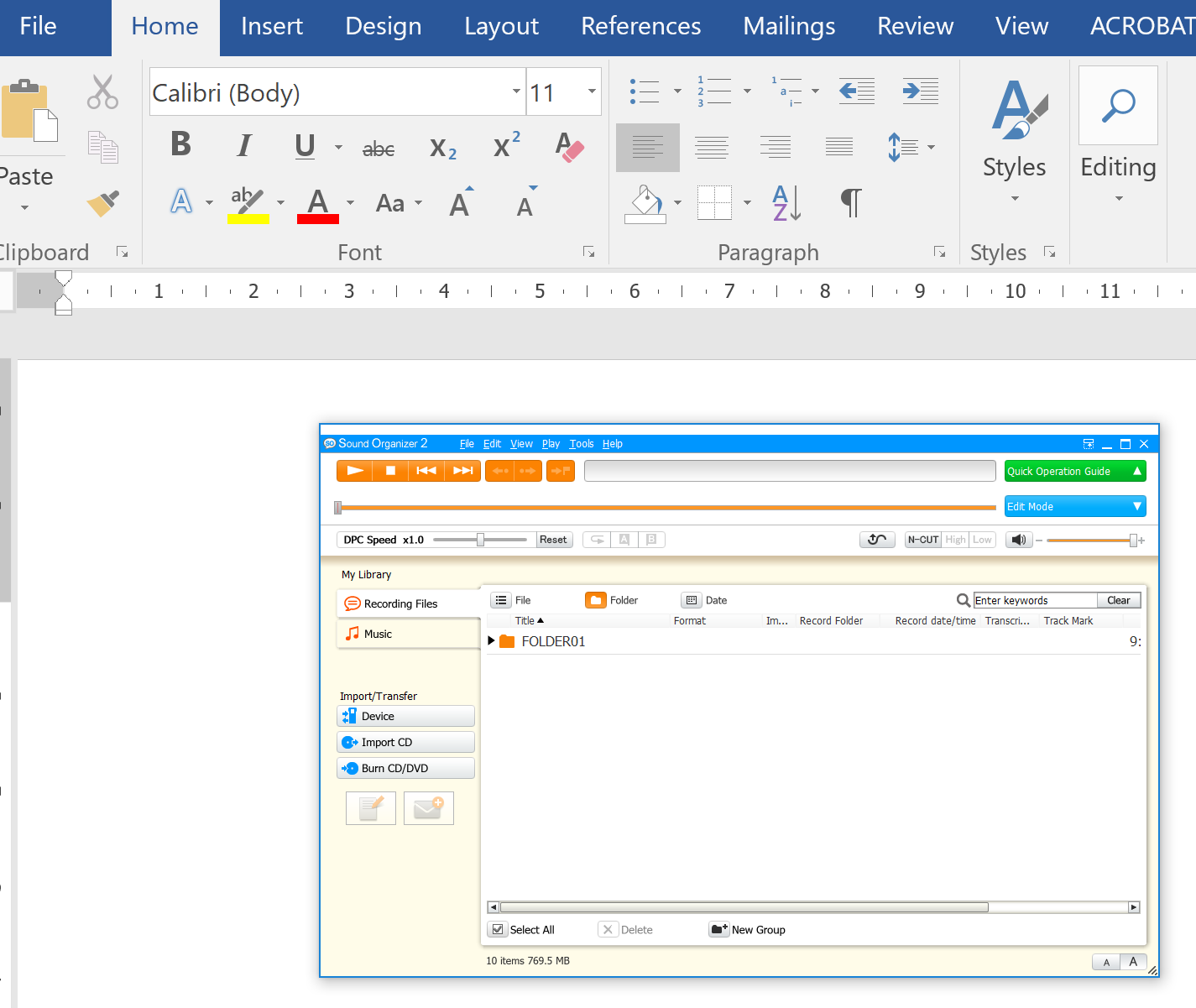Screen dimensions: 1196x1008
Task: Toggle Center paragraph alignment
Action: (712, 148)
